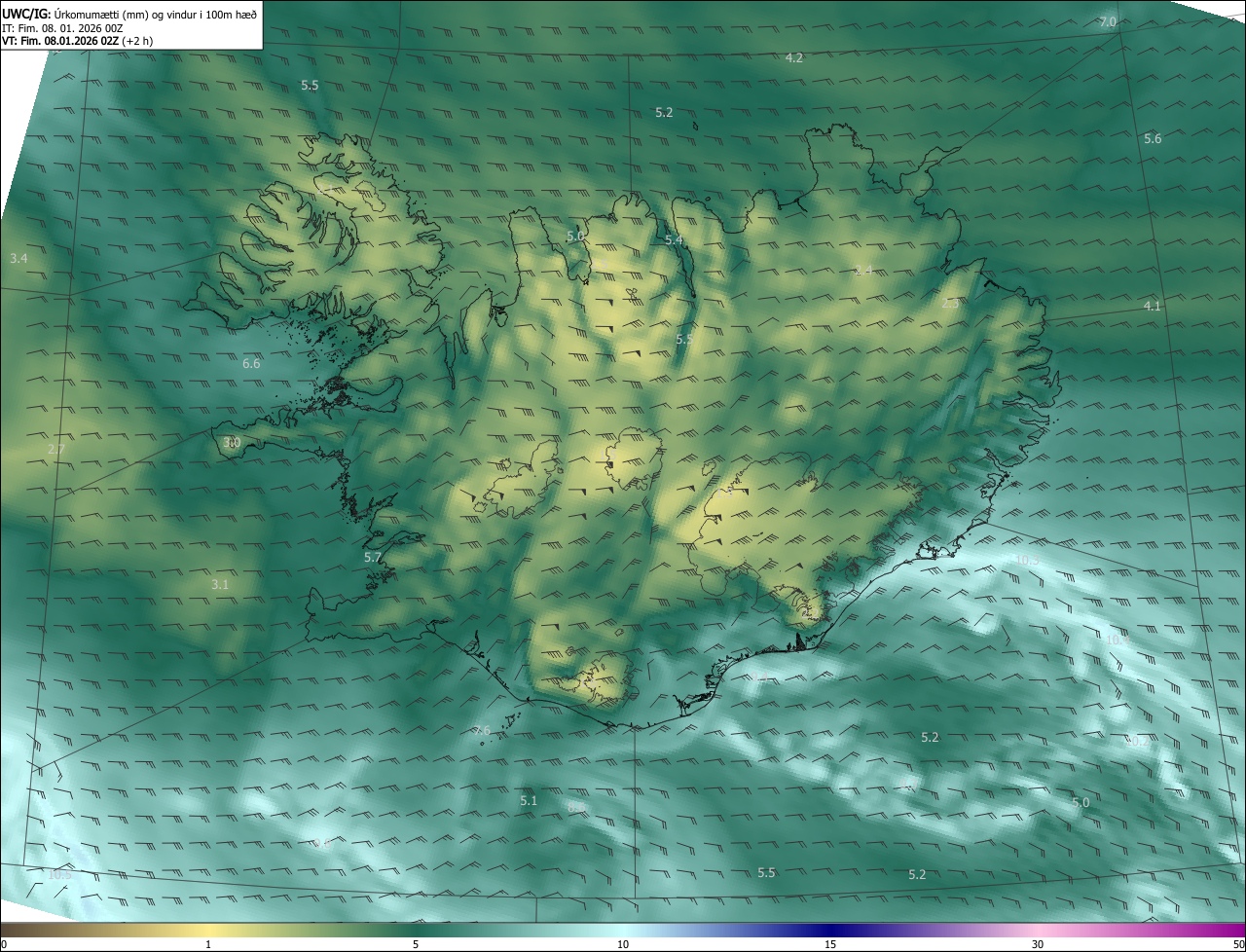
Task: Click the 5.7 value label
Action: [372, 558]
